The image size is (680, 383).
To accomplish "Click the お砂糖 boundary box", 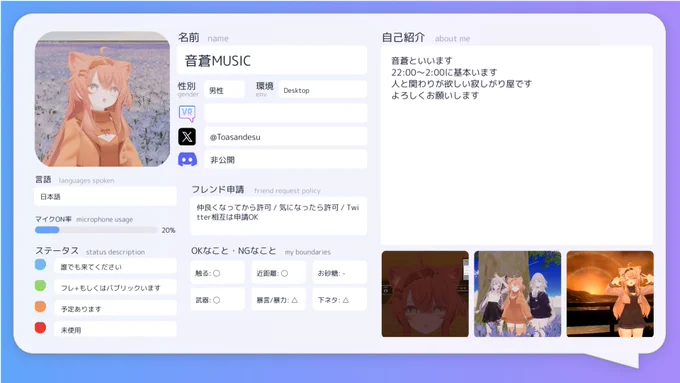I will [340, 273].
